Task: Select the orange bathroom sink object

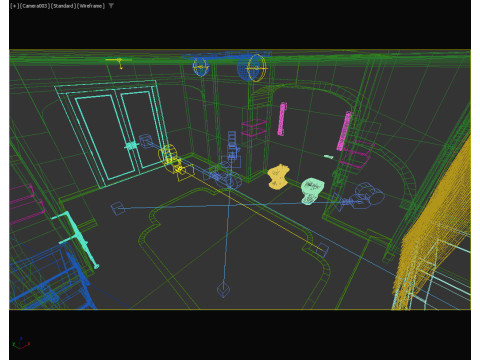Action: (x=278, y=177)
